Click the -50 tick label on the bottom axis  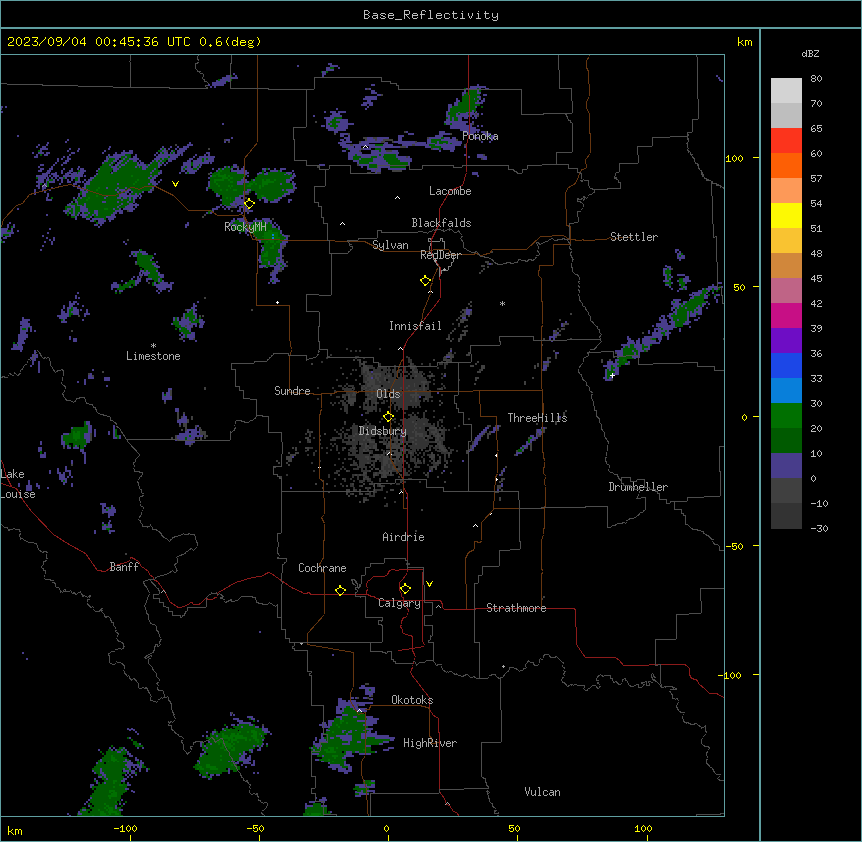255,828
